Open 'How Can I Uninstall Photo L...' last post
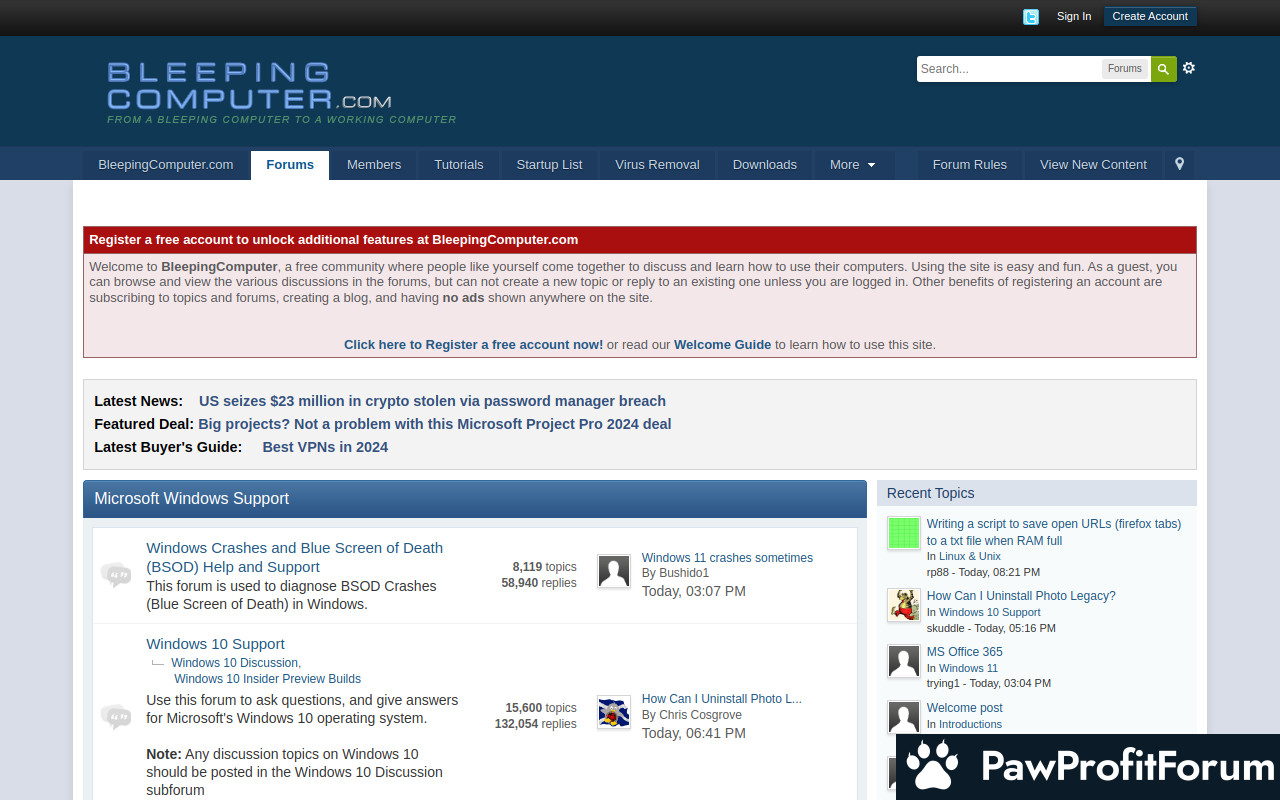The image size is (1280, 800). coord(721,699)
